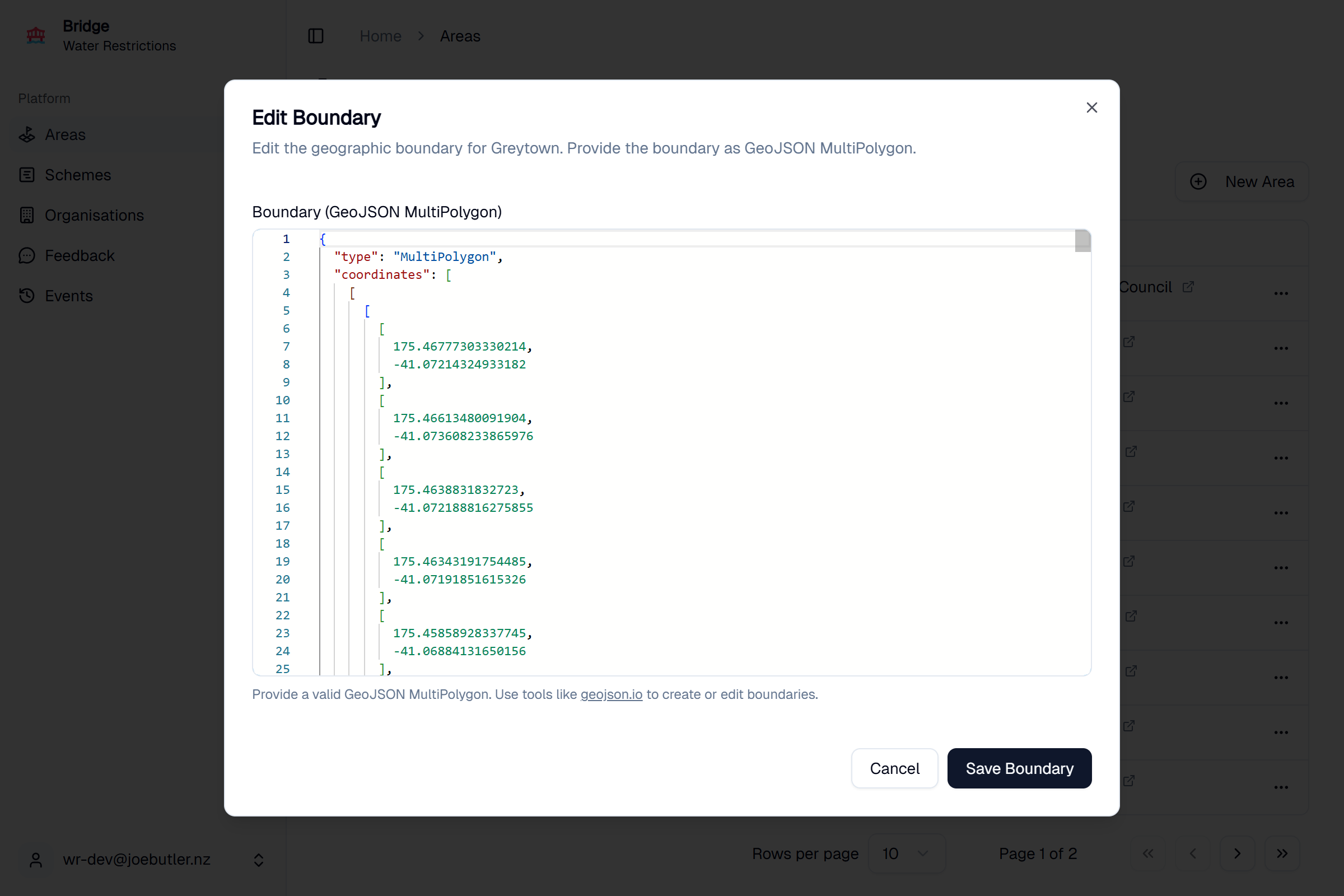The height and width of the screenshot is (896, 1344).
Task: Click the Cancel button
Action: [x=894, y=768]
